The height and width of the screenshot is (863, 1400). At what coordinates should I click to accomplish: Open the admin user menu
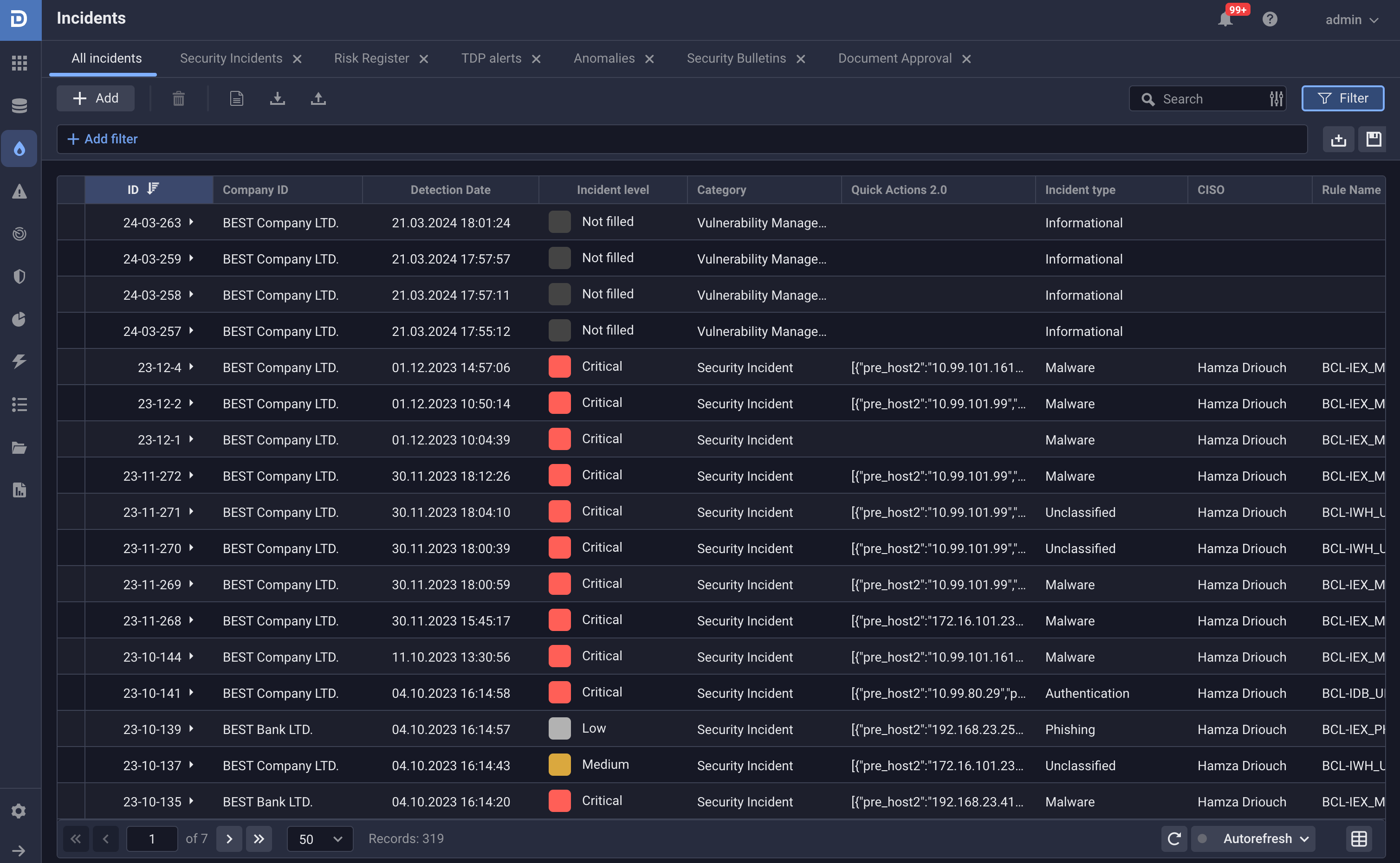point(1351,19)
